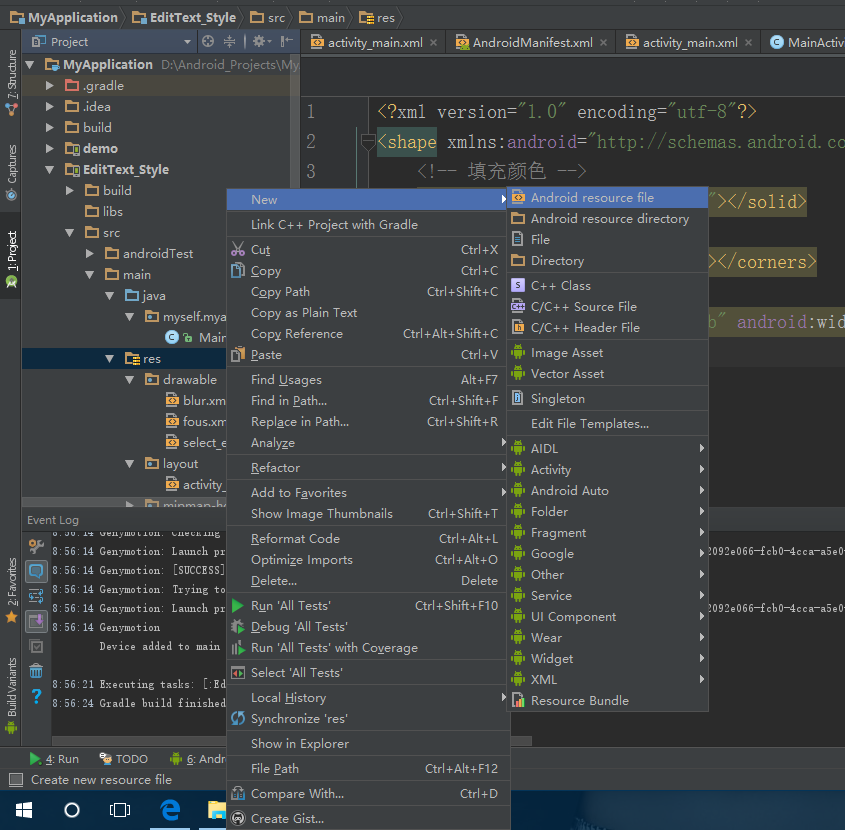The width and height of the screenshot is (845, 830).
Task: Click the trash icon beside the Event Log
Action: coord(36,668)
